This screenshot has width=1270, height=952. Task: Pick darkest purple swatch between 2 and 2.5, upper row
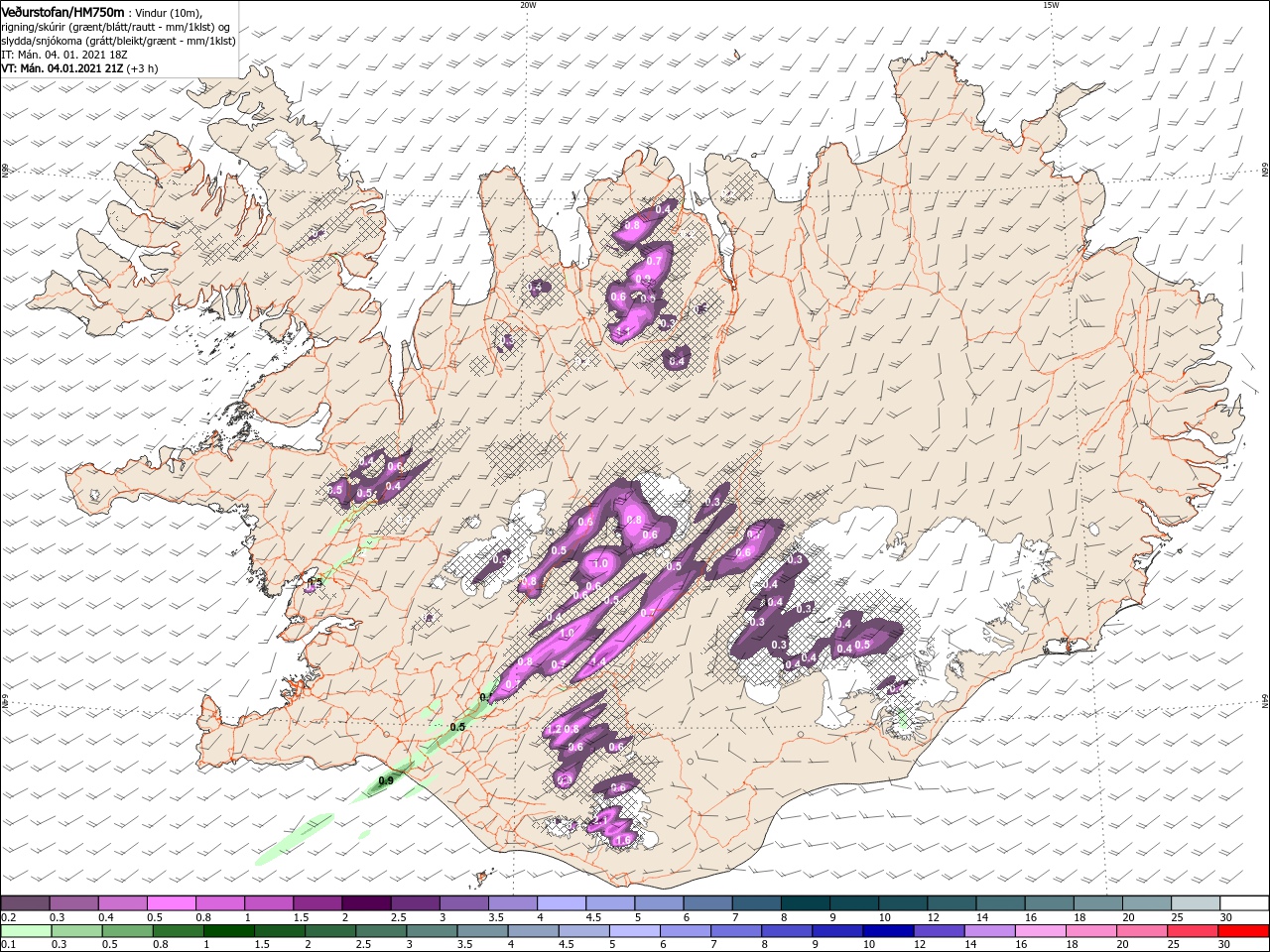pos(365,903)
